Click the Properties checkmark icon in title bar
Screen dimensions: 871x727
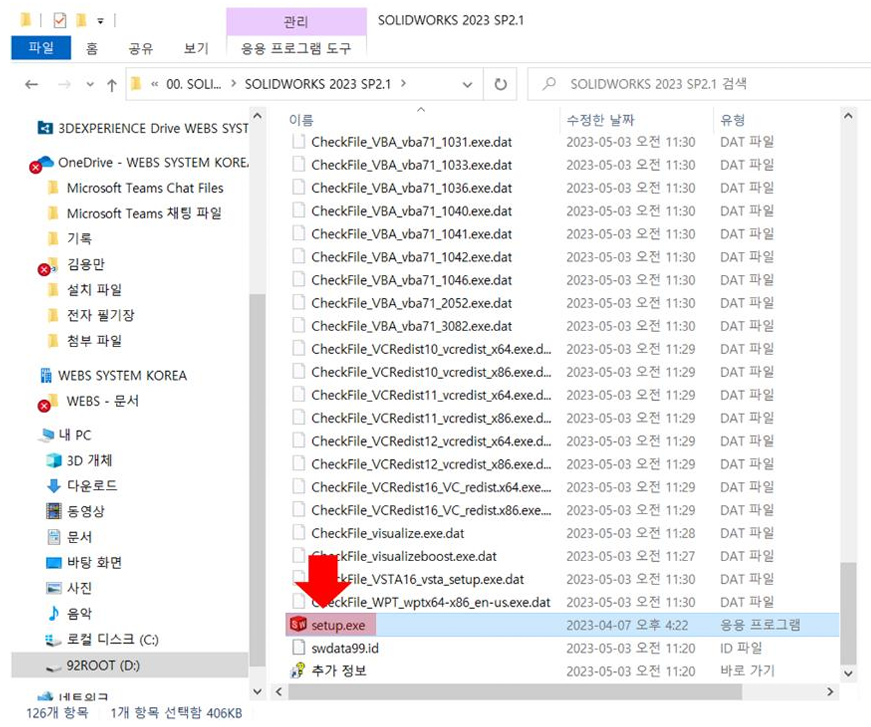[x=59, y=21]
